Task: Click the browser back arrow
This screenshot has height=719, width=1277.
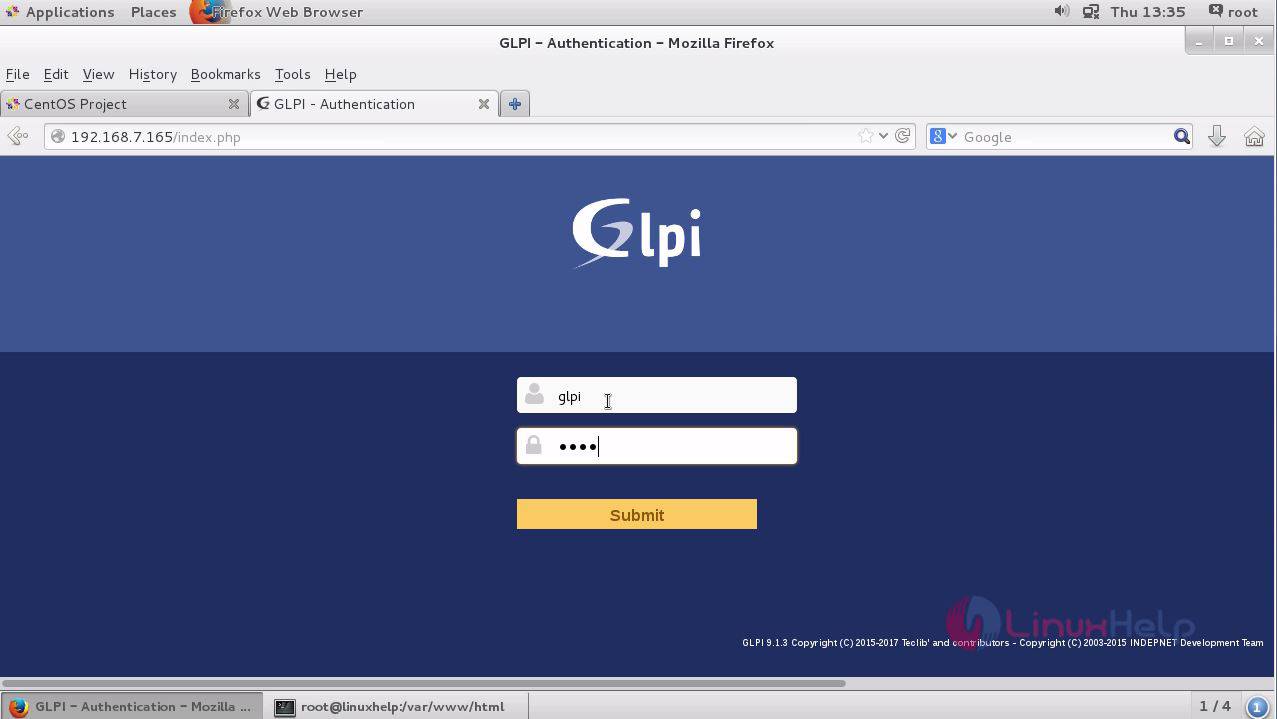Action: (17, 137)
